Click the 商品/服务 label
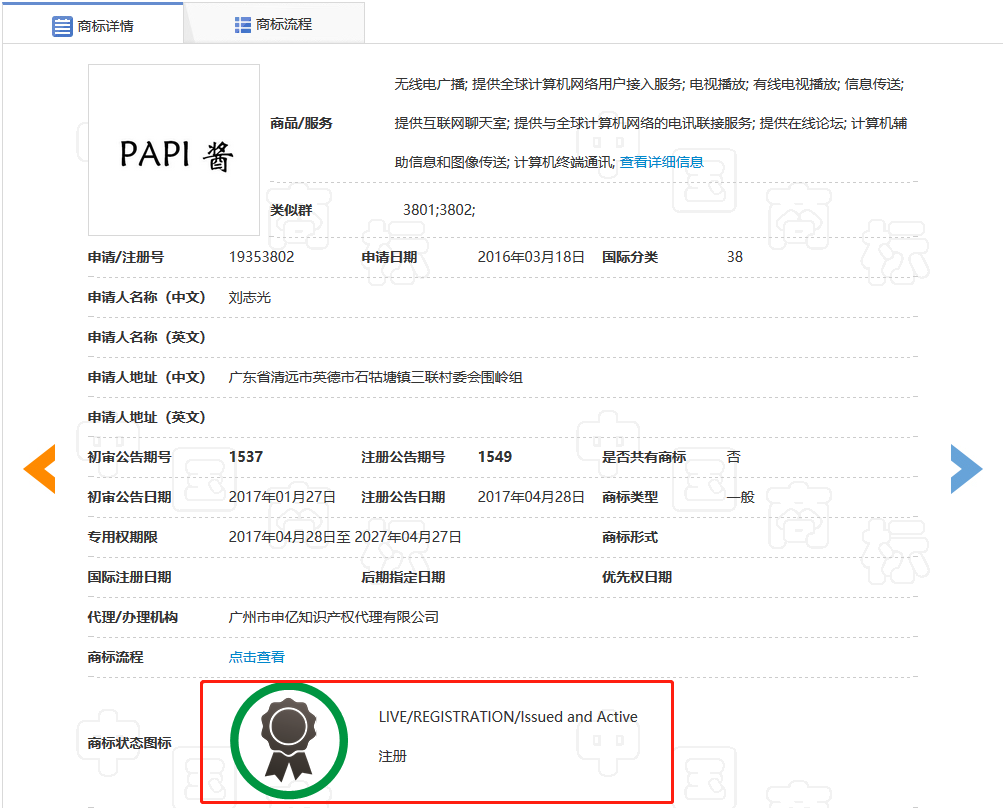This screenshot has height=808, width=1003. click(x=301, y=123)
